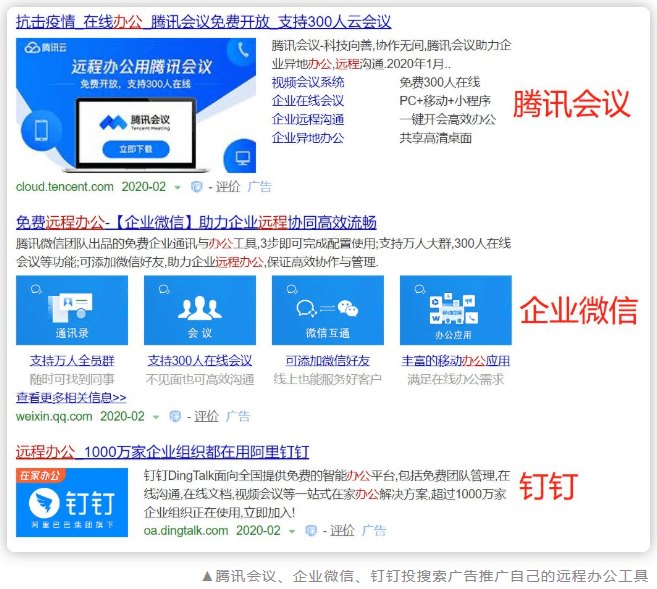Click the 广告 label on the cloud.tencent.com result
This screenshot has width=657, height=589.
259,187
